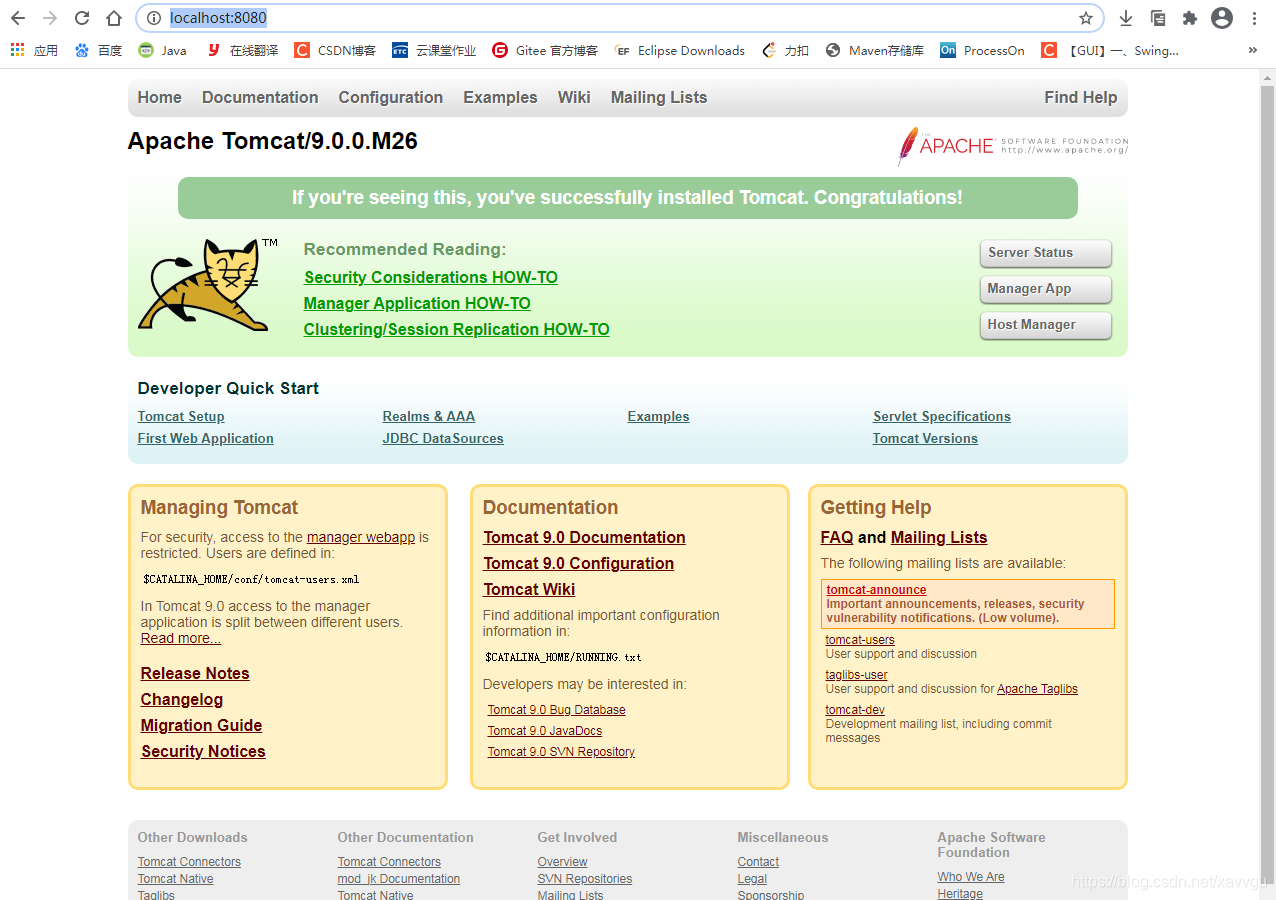Open the 【GUI】一、Swing bookmark
This screenshot has height=900, width=1276.
pos(1110,50)
